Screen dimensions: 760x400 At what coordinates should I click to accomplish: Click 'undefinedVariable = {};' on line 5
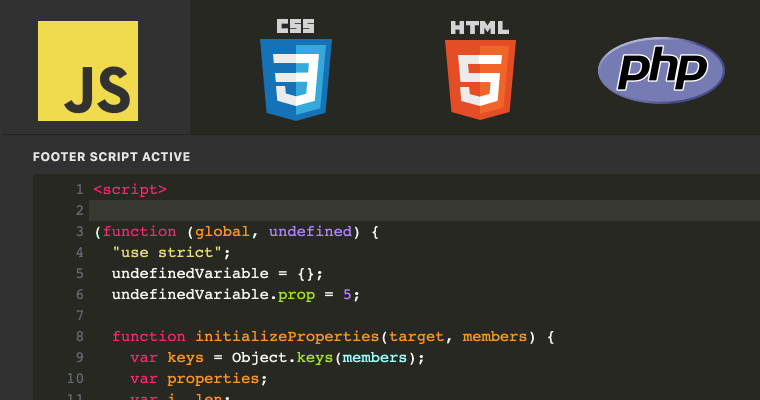pyautogui.click(x=217, y=273)
